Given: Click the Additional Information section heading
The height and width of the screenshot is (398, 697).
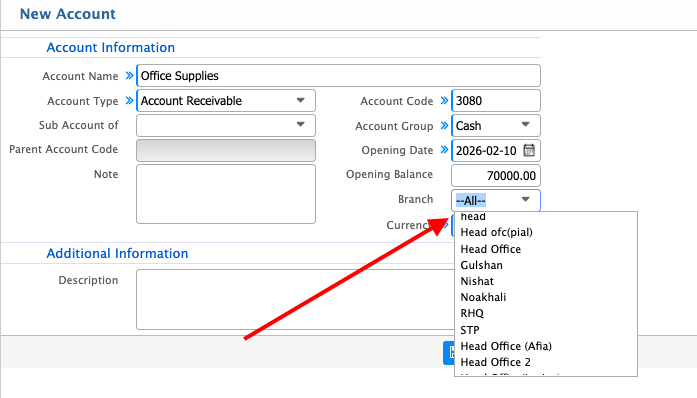Looking at the screenshot, I should [x=117, y=253].
